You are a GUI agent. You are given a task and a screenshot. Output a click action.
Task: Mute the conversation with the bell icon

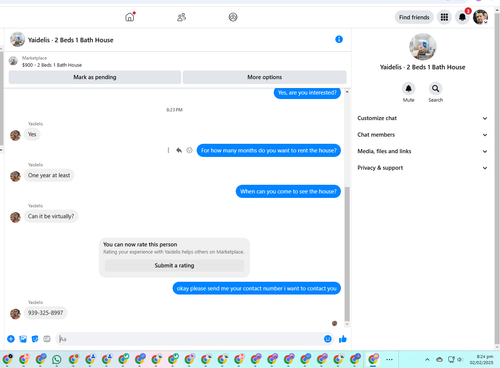click(408, 89)
